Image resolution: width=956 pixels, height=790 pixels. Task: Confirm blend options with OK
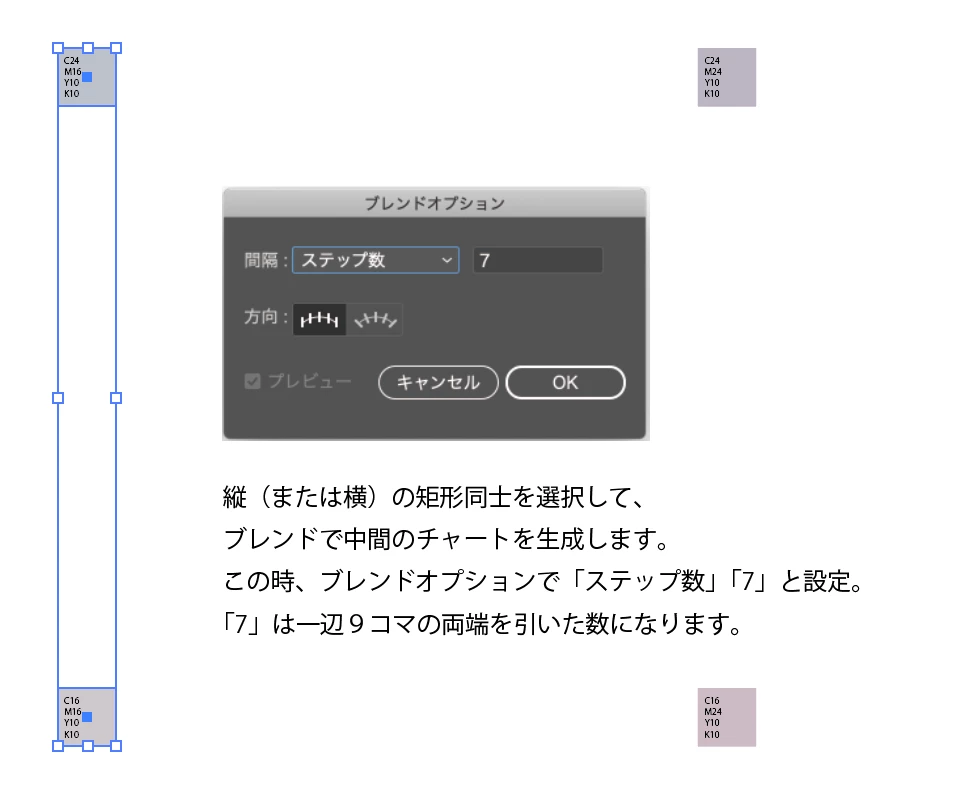tap(565, 383)
